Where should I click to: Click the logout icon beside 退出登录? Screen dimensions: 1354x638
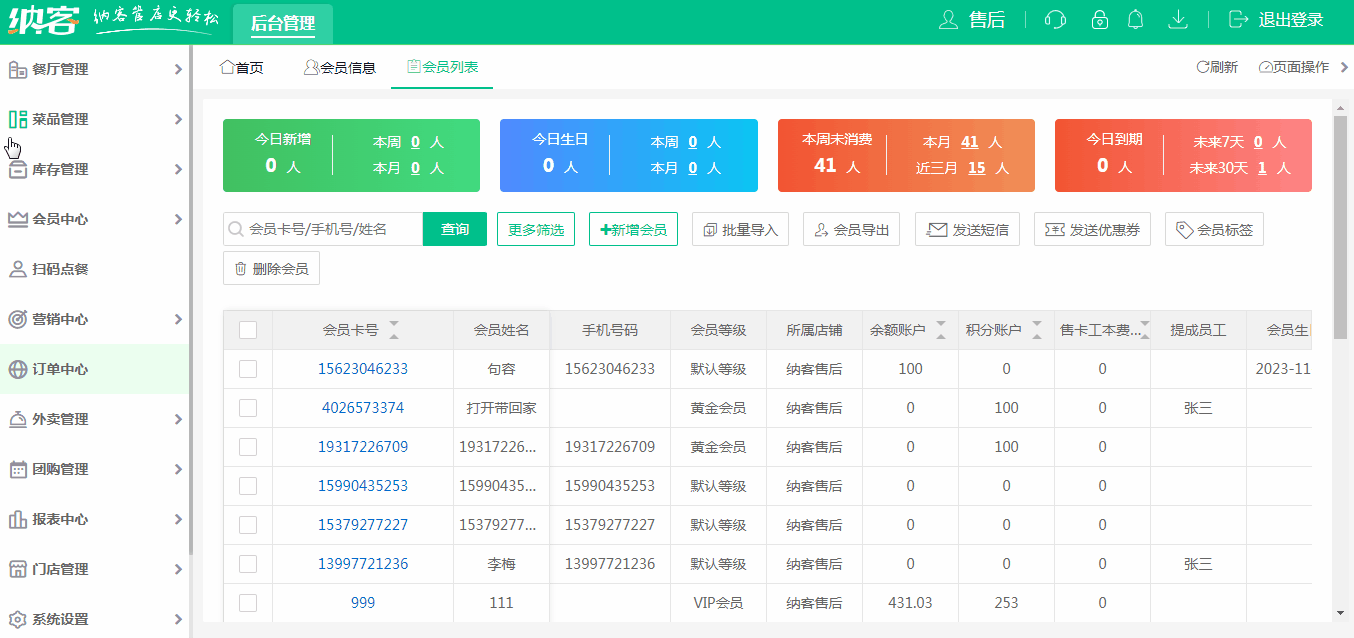1239,20
